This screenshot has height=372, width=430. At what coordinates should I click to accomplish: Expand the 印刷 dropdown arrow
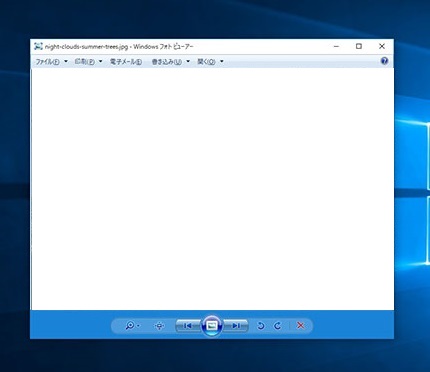pos(100,61)
